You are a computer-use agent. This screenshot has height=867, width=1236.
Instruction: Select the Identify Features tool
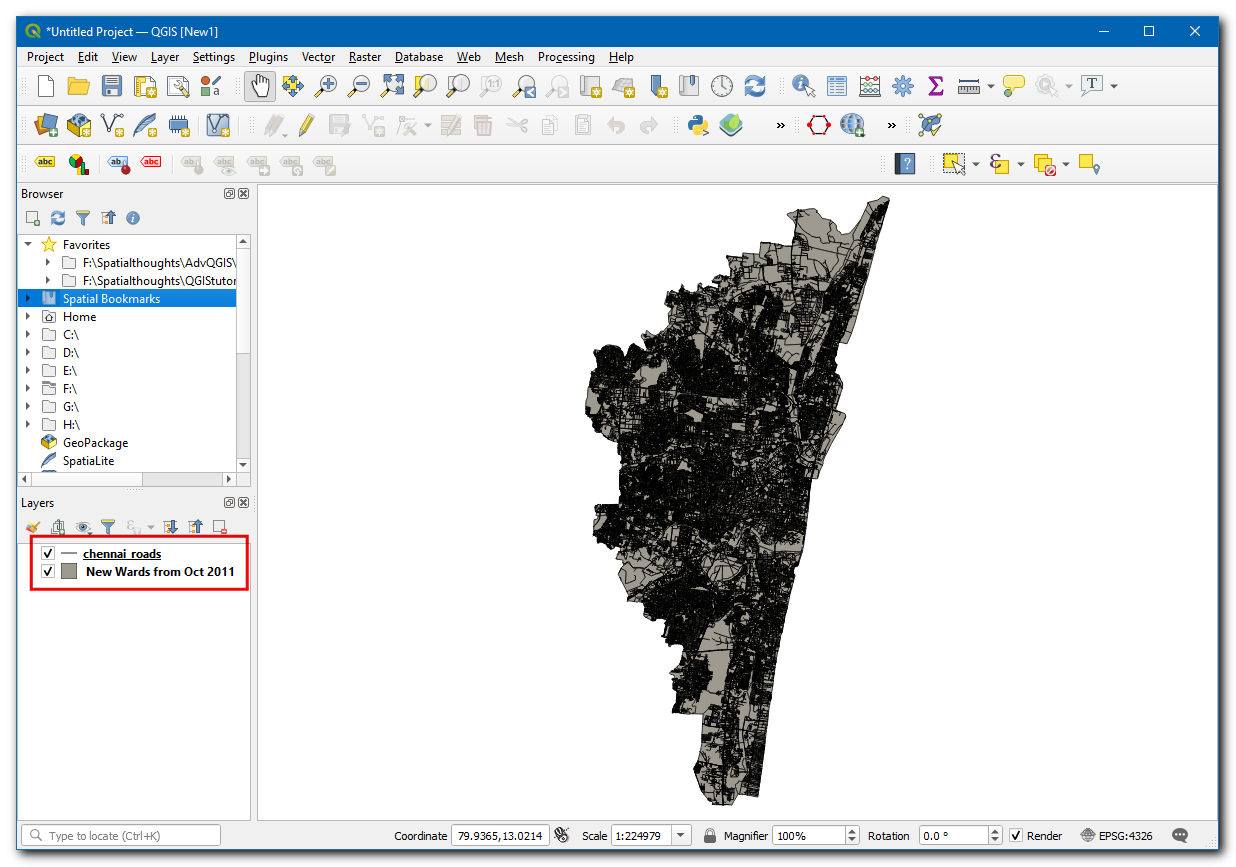click(803, 86)
